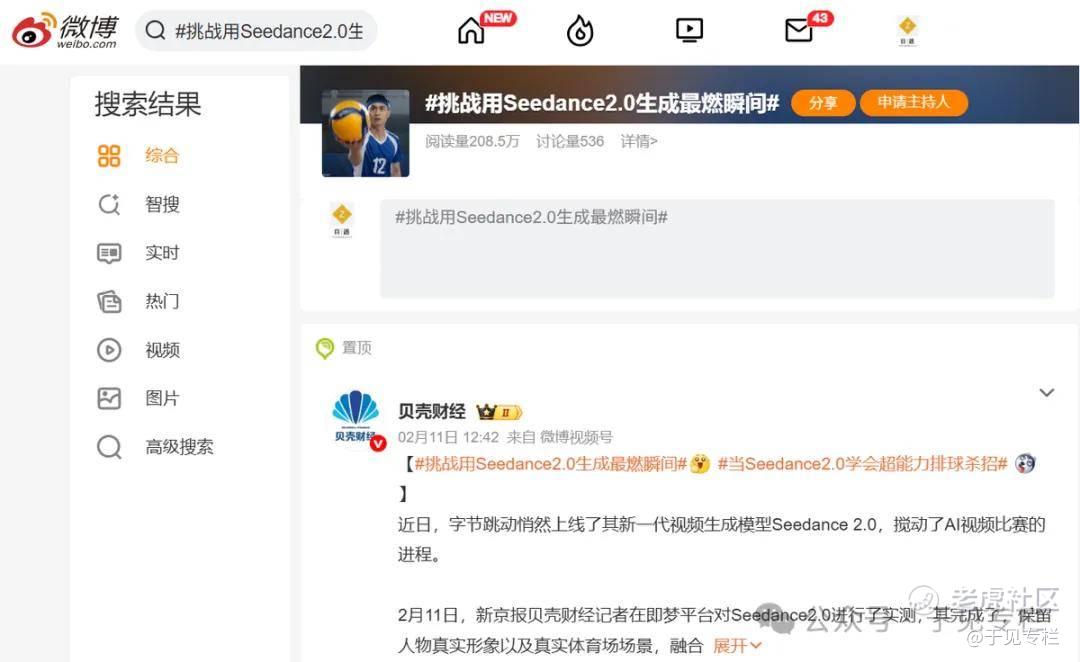Select the 图片 image icon
Screen dimensions: 1080x662
pos(109,398)
